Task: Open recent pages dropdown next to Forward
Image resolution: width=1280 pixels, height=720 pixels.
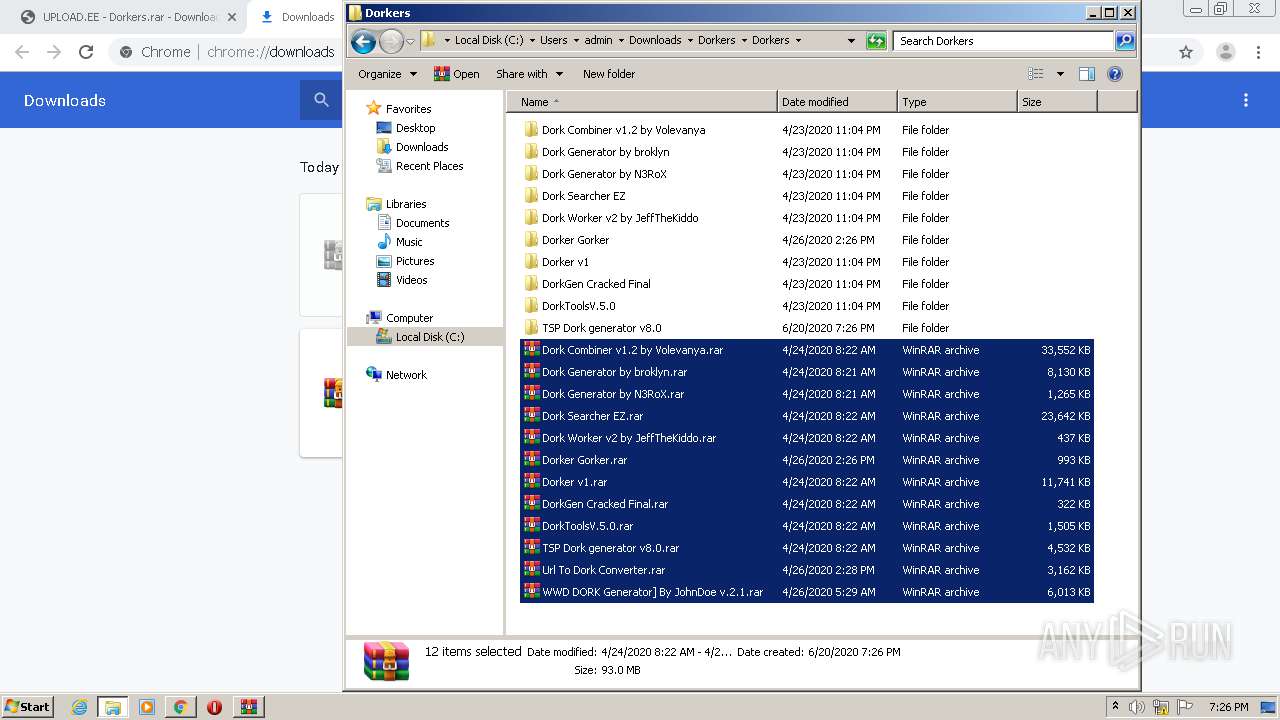Action: (410, 41)
